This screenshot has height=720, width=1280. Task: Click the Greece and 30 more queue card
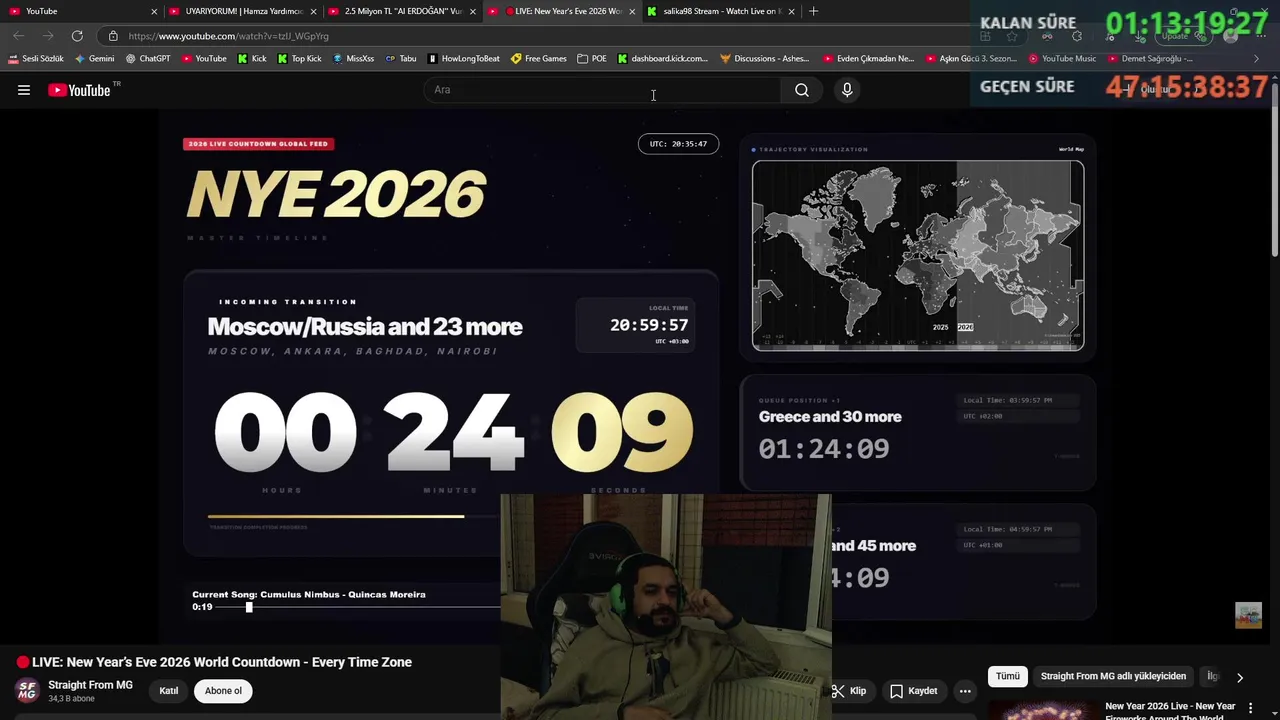pyautogui.click(x=917, y=433)
